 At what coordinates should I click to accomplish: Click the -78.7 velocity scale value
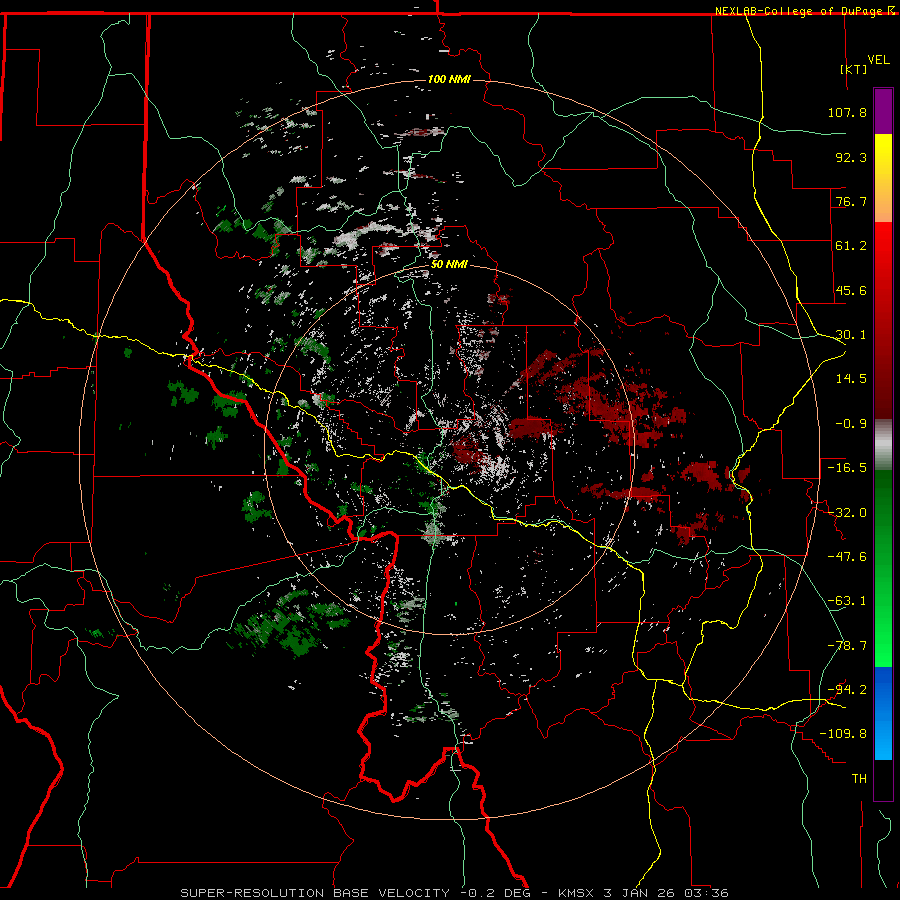click(x=847, y=646)
